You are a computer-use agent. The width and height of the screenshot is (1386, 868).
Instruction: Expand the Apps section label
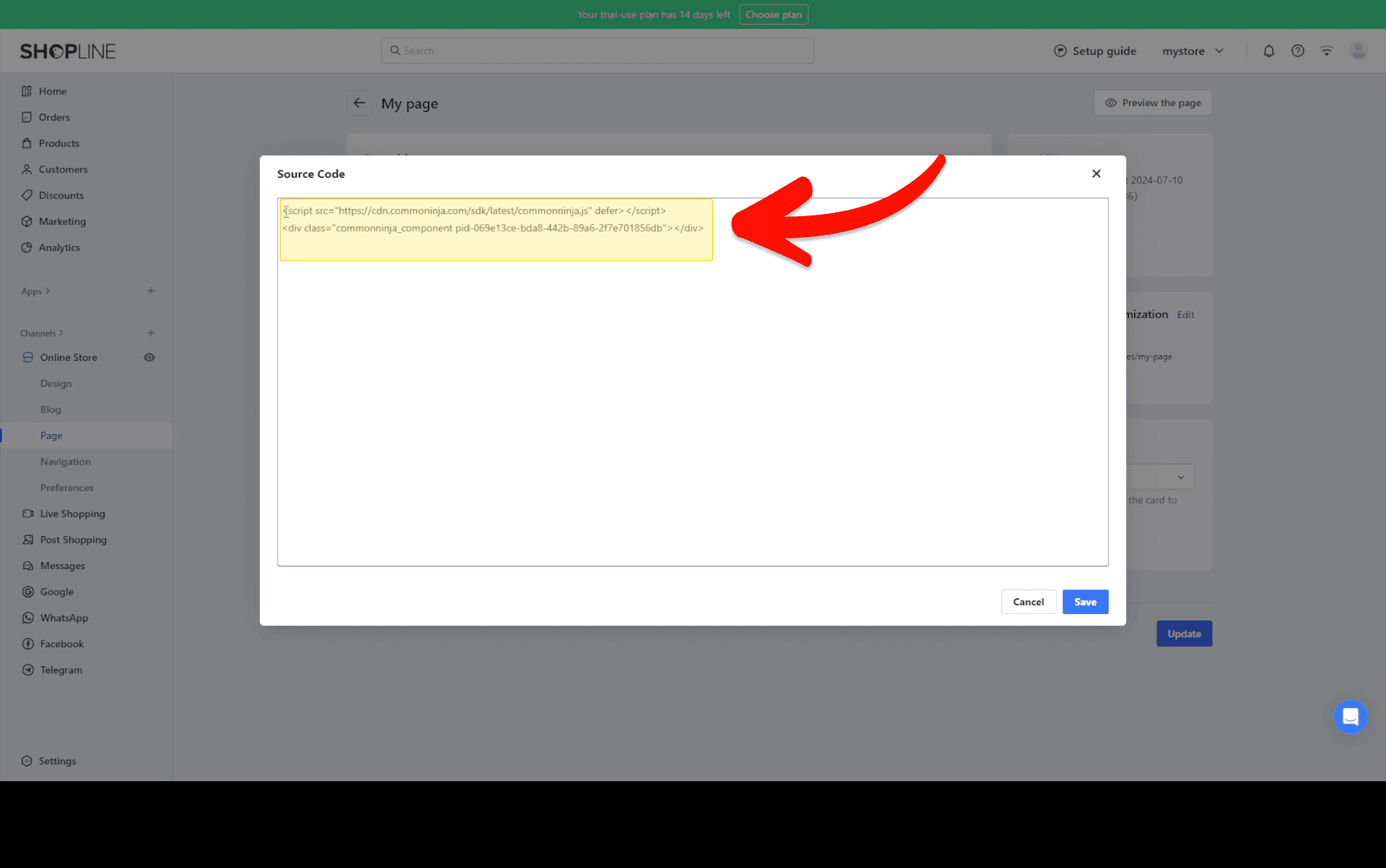coord(35,291)
